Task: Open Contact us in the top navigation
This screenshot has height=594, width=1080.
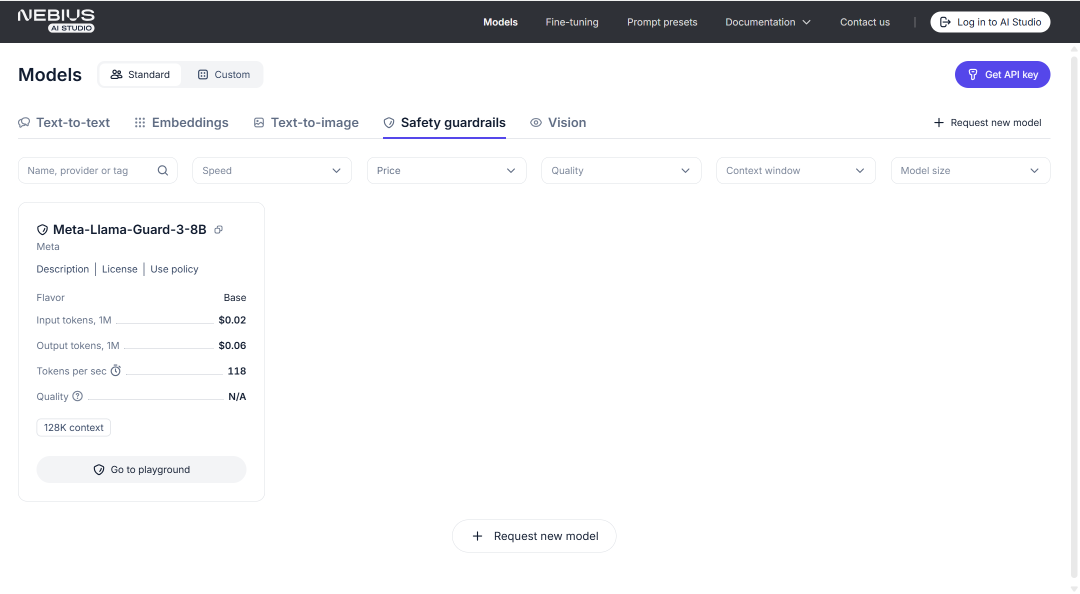Action: coord(864,22)
